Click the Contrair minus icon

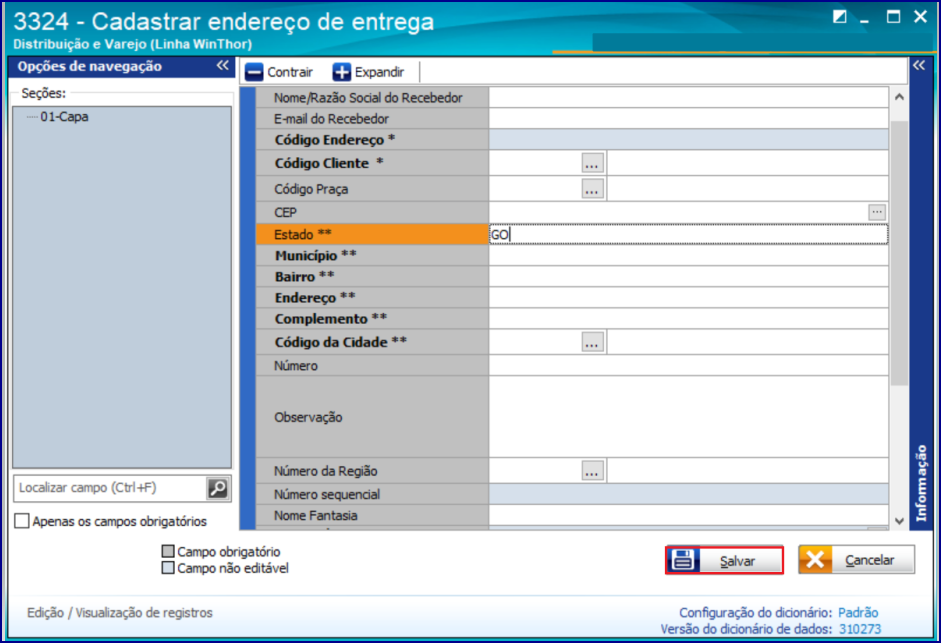click(x=254, y=72)
